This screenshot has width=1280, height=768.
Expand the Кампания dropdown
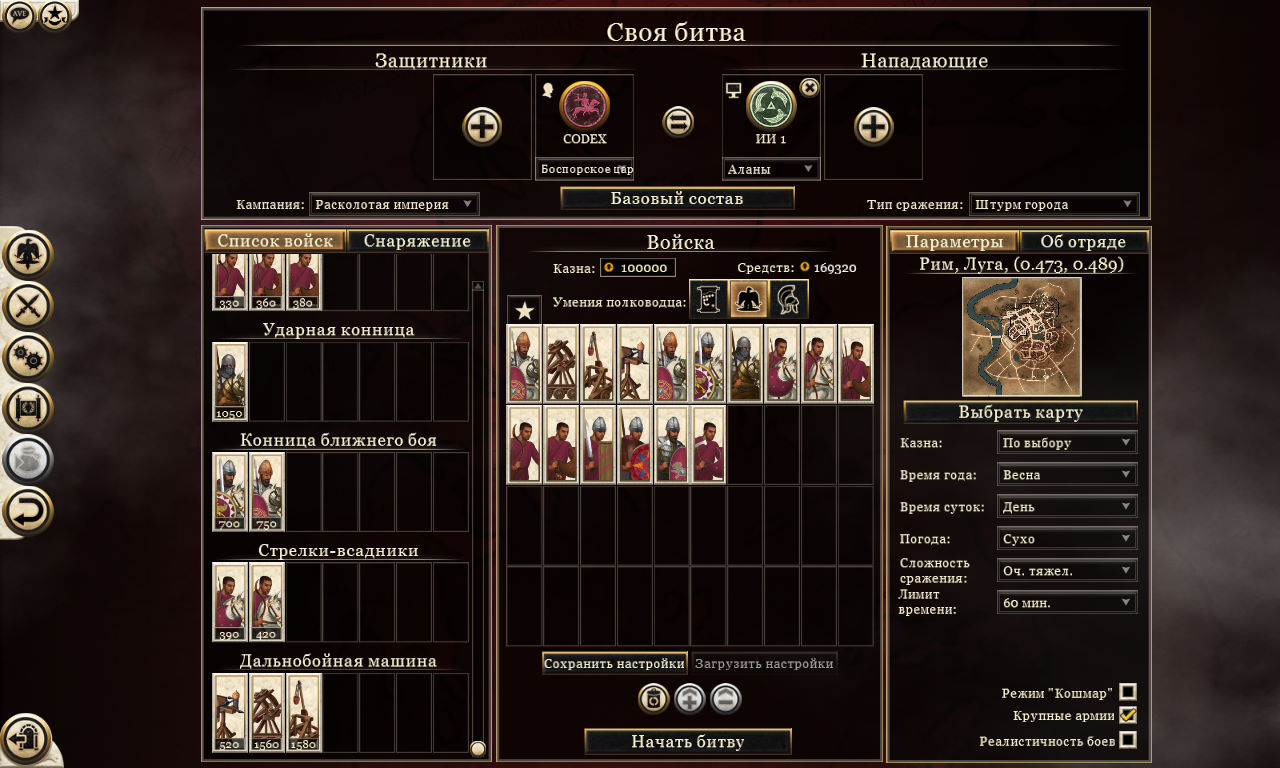(x=394, y=204)
